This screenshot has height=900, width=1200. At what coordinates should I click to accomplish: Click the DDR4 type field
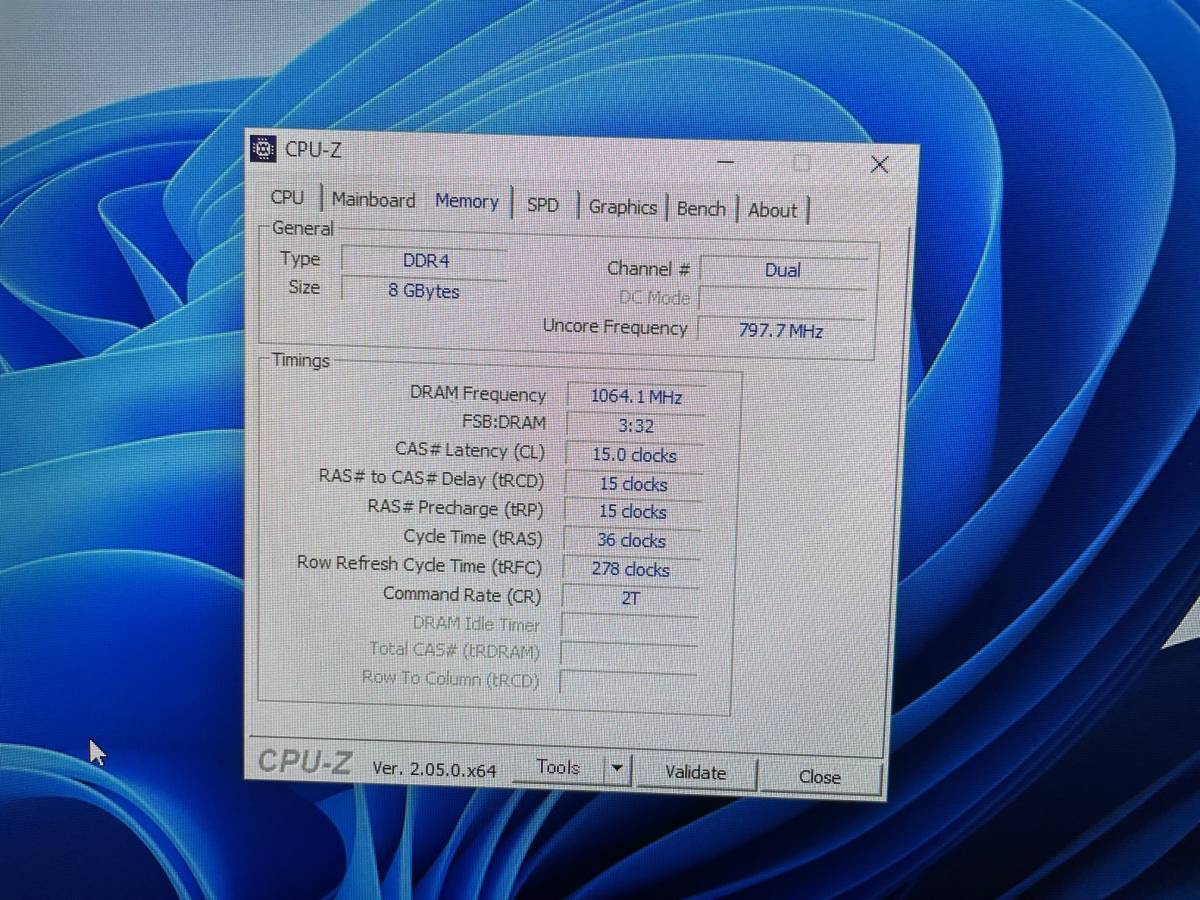[x=425, y=260]
